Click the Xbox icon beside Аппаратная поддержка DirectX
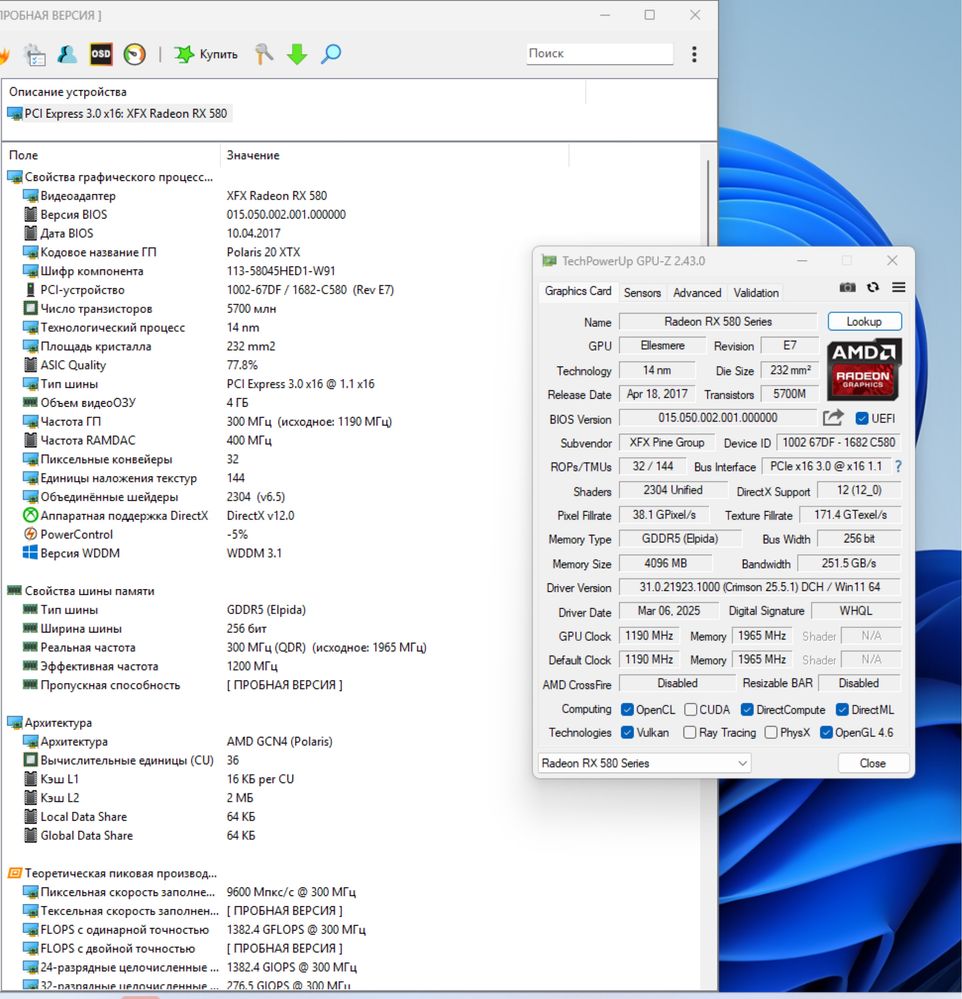The image size is (962, 999). pos(30,515)
